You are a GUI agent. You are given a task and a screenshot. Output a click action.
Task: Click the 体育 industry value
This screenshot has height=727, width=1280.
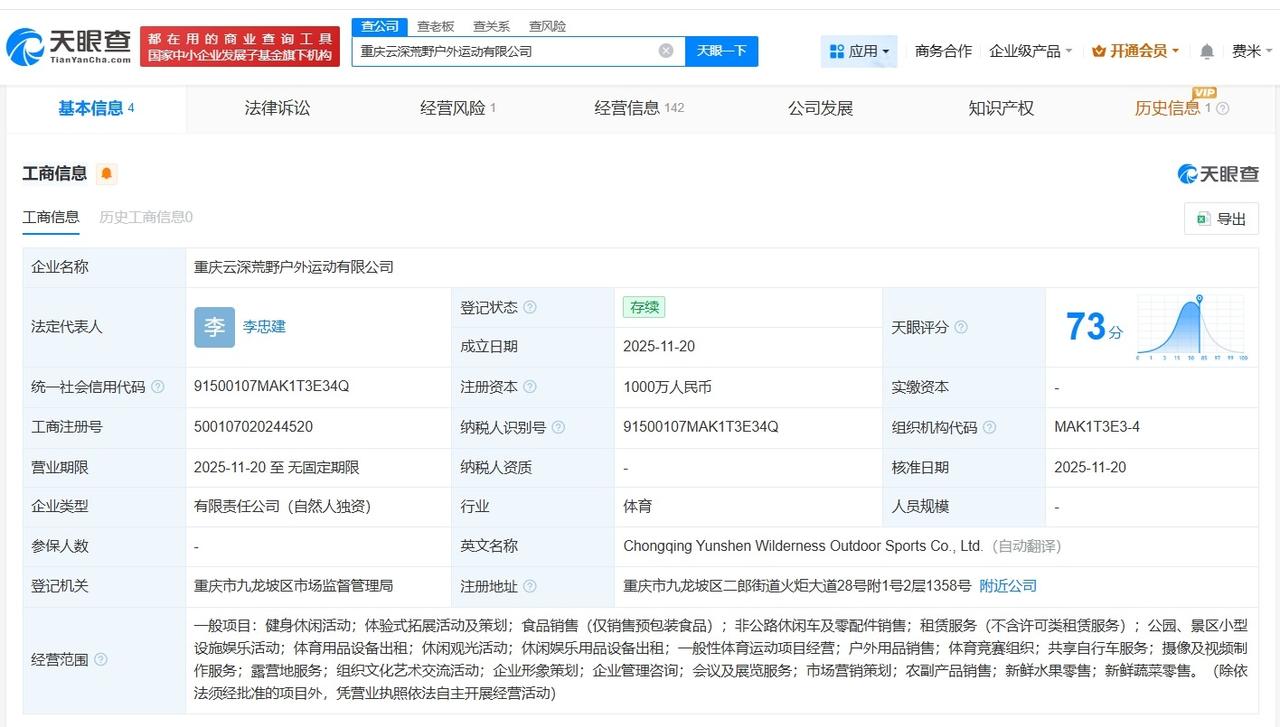tap(637, 507)
